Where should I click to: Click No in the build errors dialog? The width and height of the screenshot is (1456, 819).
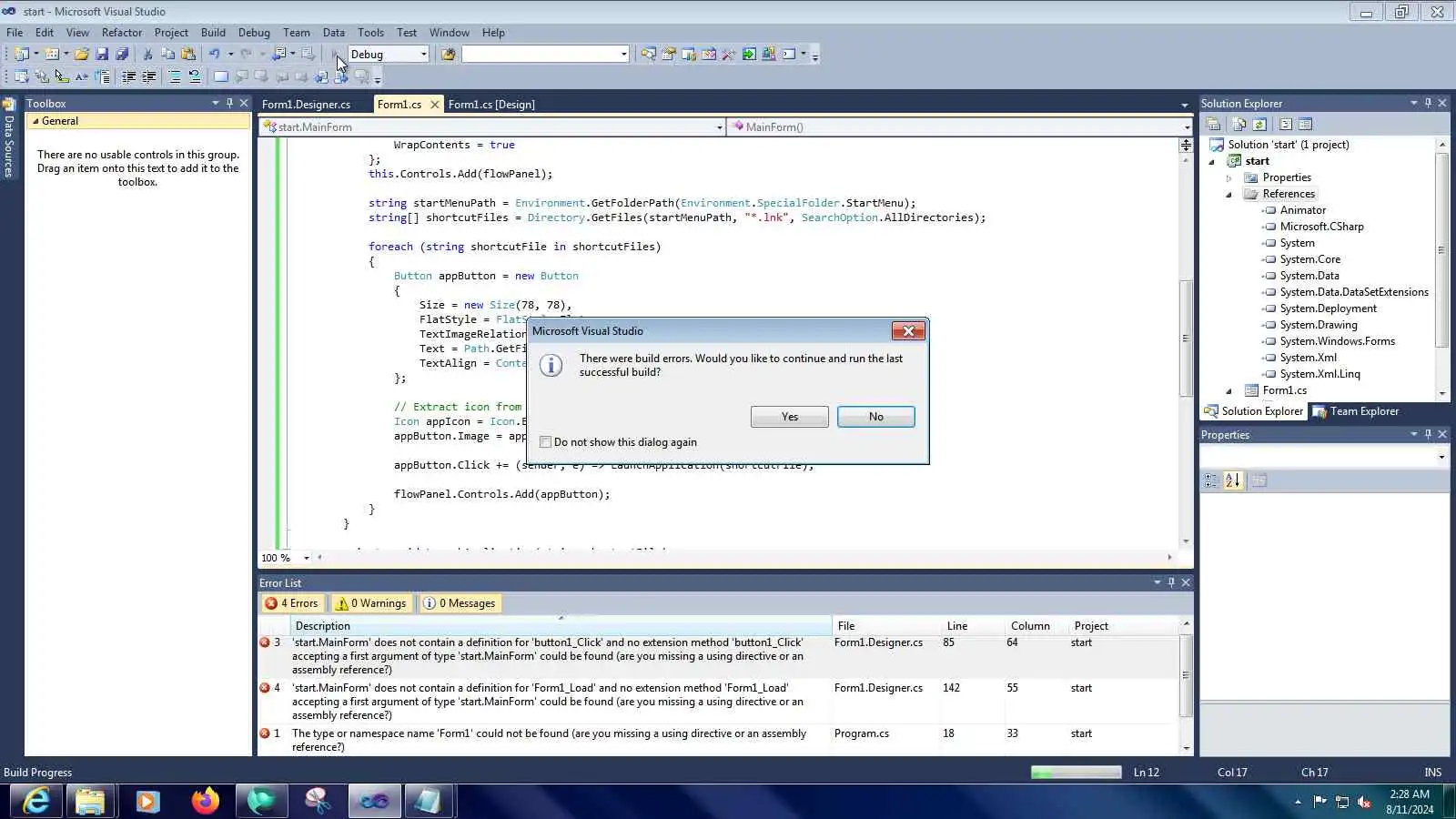point(876,417)
